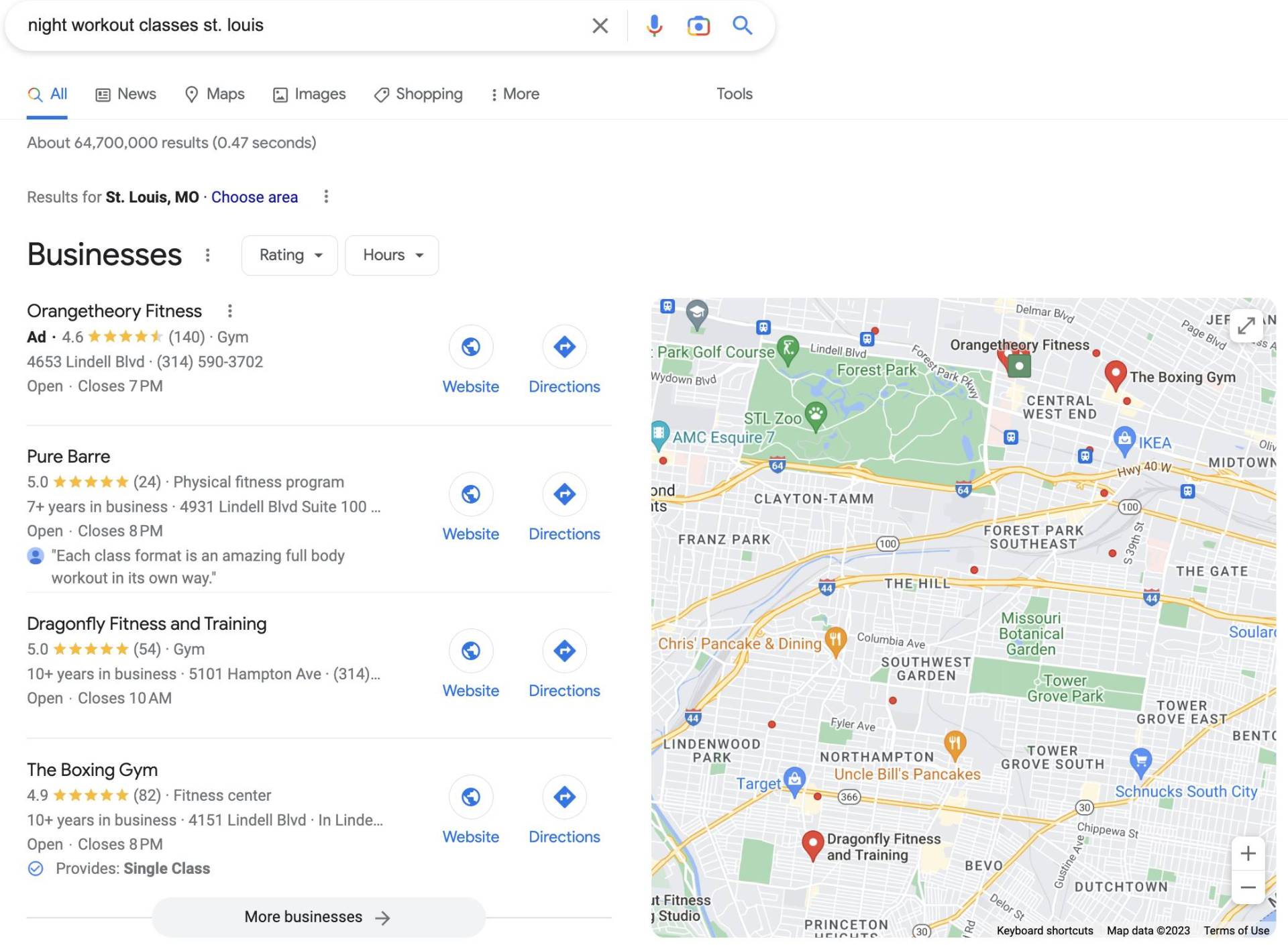Zoom in on the map
The width and height of the screenshot is (1288, 945).
[1248, 853]
